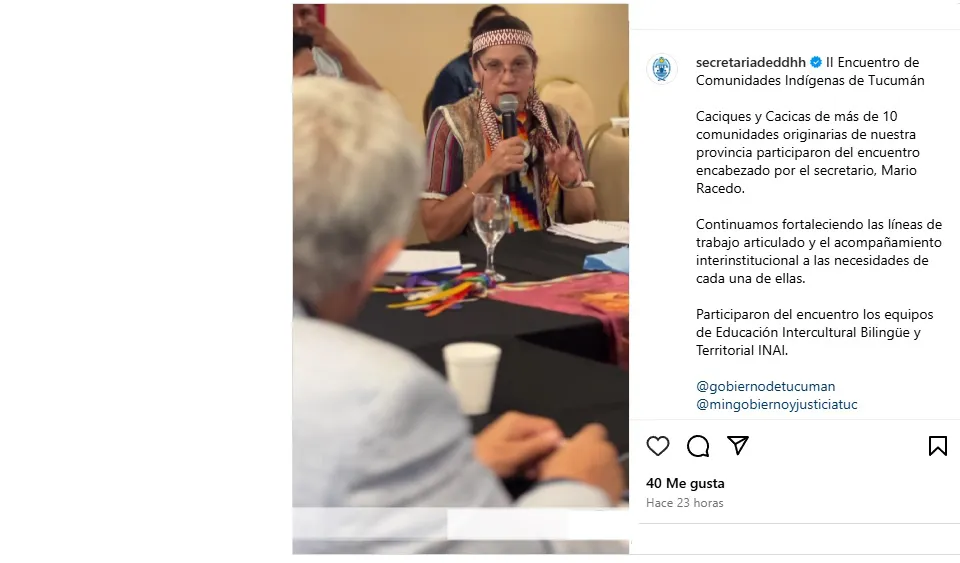This screenshot has width=960, height=563.
Task: Share the post using the paper plane icon
Action: [738, 446]
